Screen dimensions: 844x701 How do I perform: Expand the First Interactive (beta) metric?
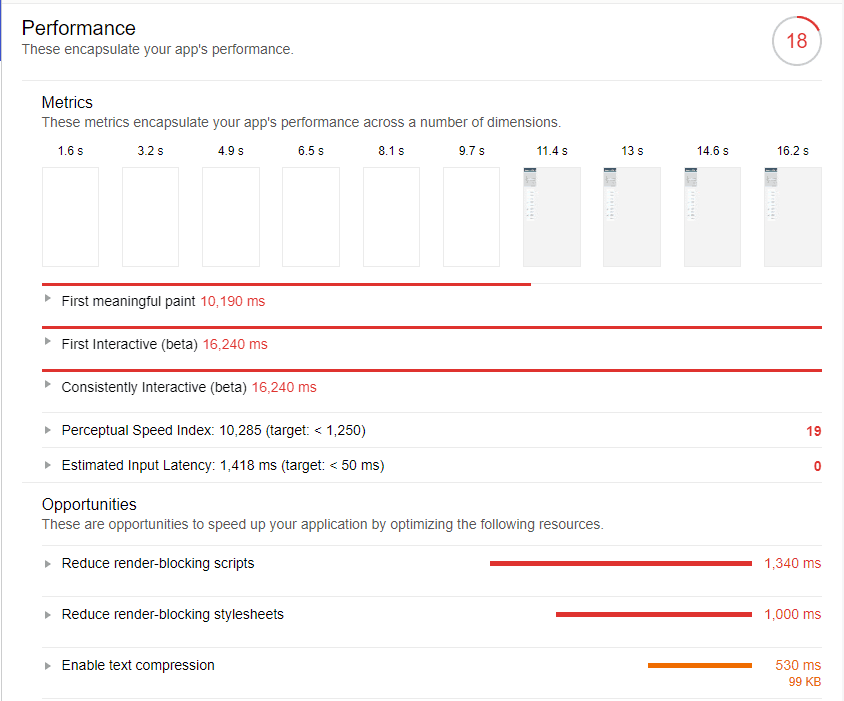tap(46, 344)
